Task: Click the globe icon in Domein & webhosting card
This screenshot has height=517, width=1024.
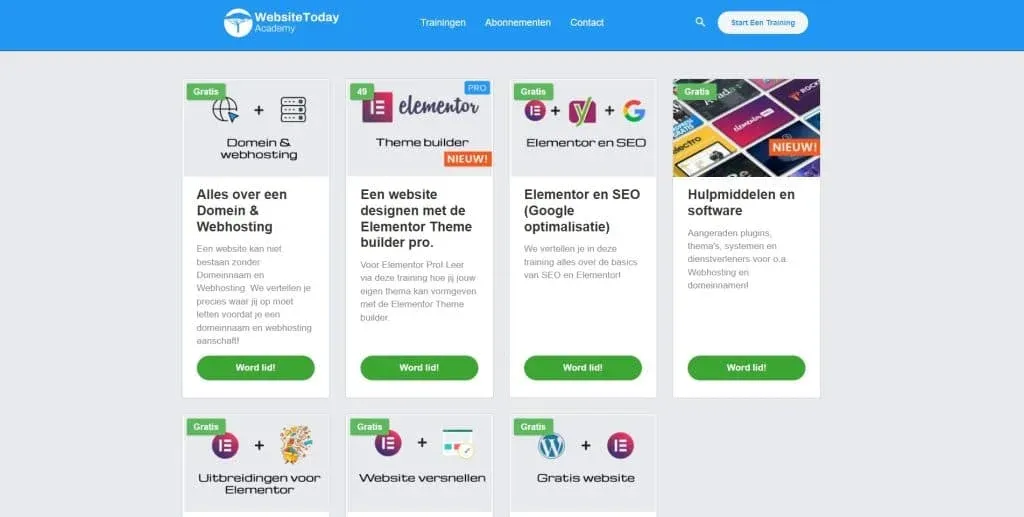Action: coord(225,110)
